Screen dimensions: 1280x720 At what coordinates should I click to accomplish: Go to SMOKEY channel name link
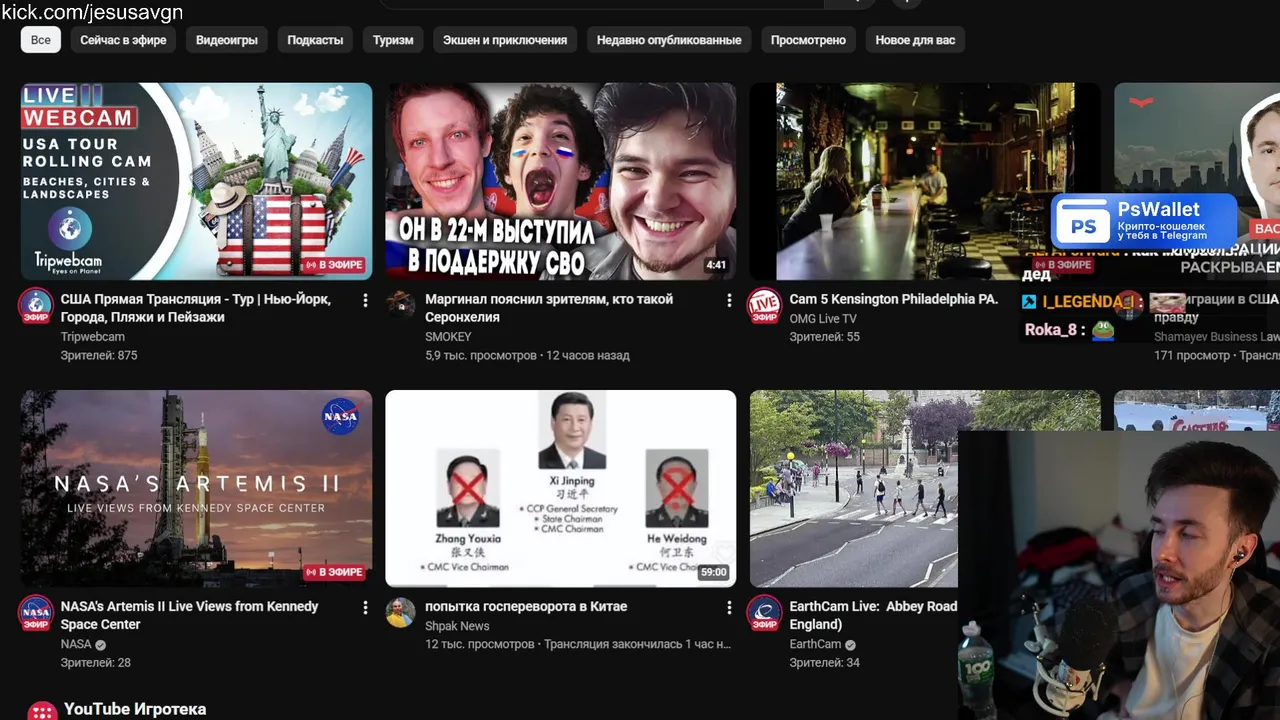448,337
